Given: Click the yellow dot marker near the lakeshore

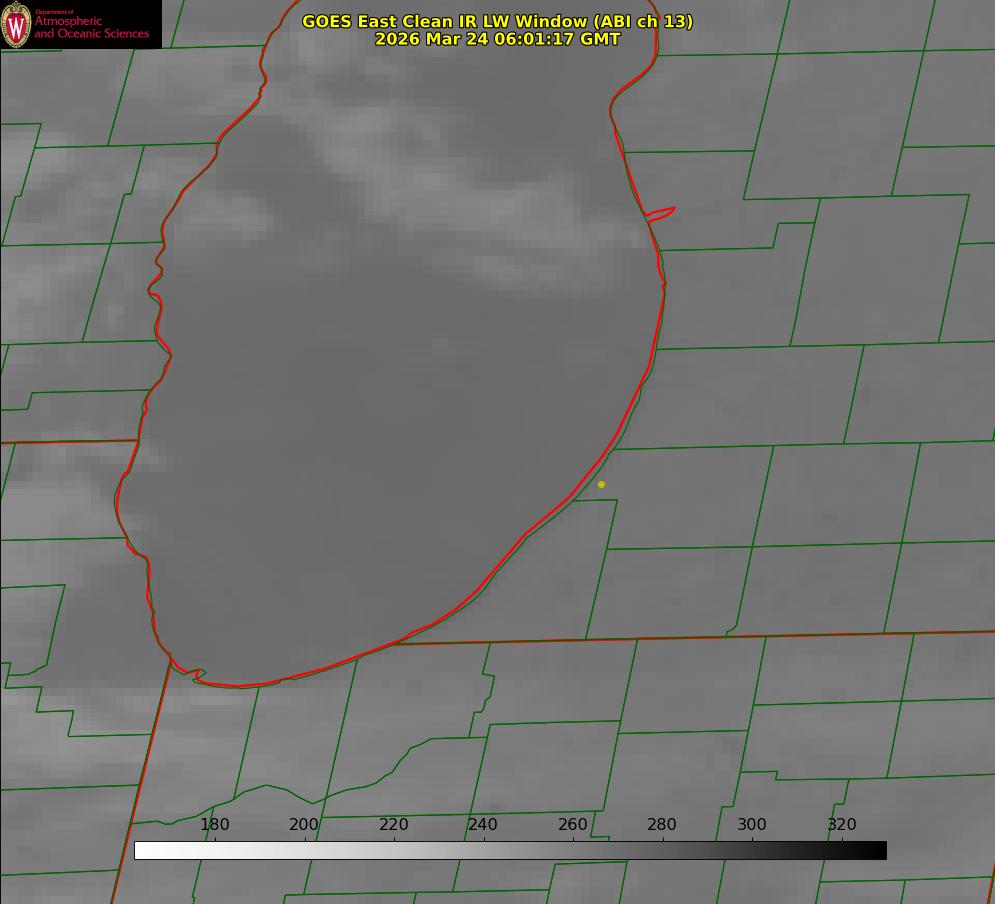Looking at the screenshot, I should coord(601,484).
